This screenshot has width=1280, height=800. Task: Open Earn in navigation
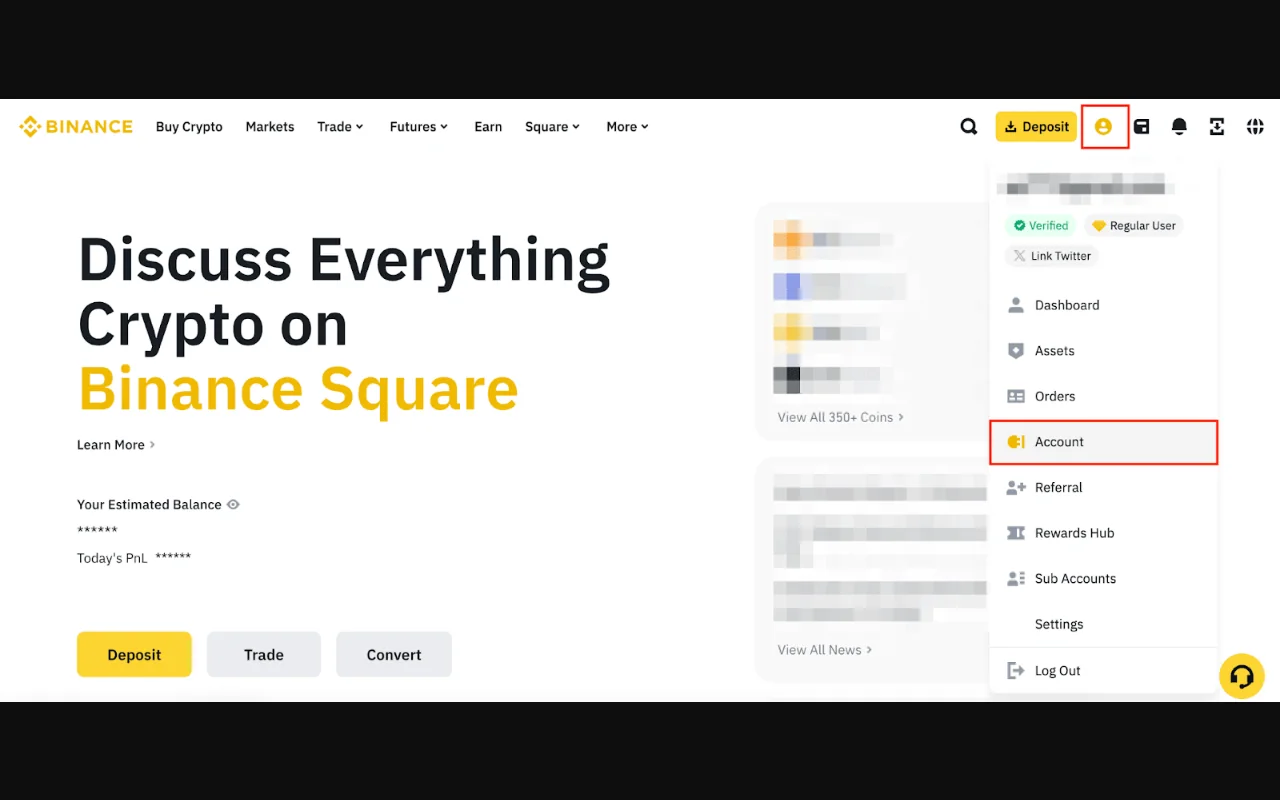click(488, 127)
